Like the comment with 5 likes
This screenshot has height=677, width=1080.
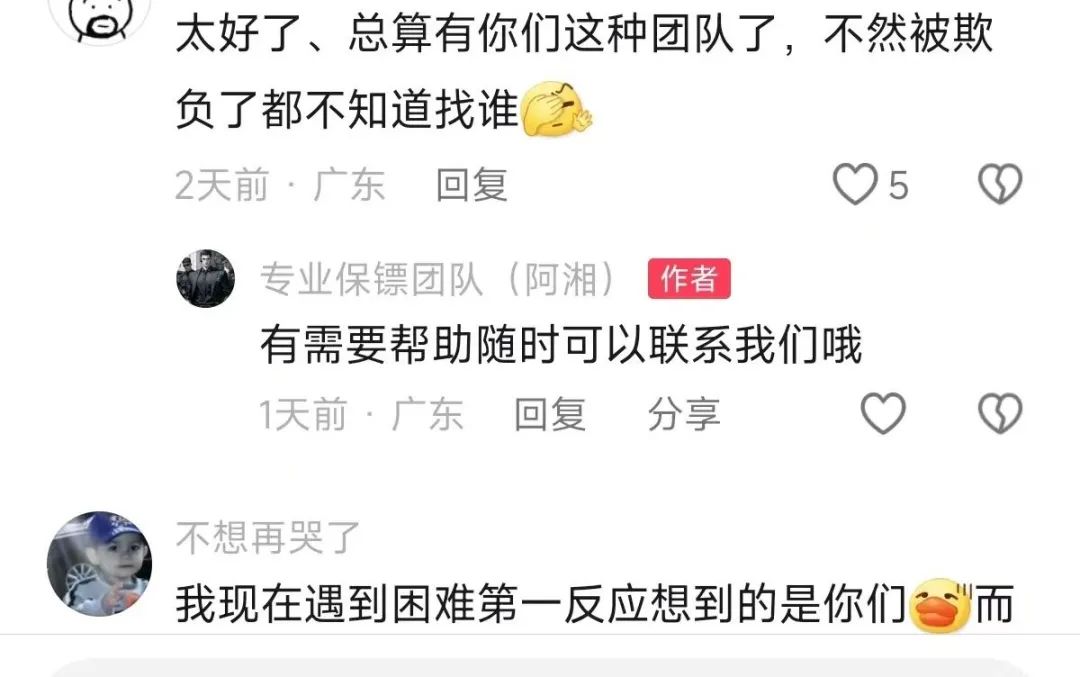tap(855, 185)
